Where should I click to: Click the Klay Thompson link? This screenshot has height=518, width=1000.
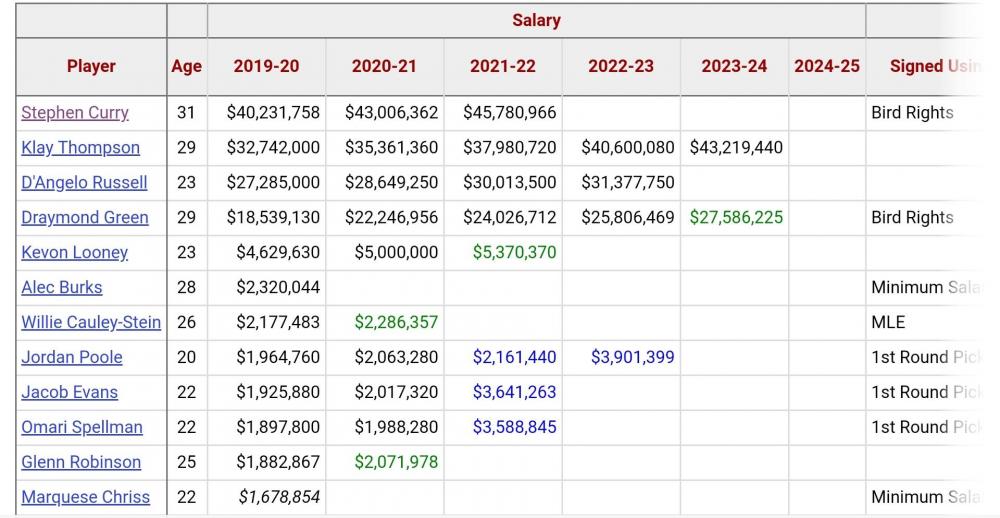tap(80, 148)
